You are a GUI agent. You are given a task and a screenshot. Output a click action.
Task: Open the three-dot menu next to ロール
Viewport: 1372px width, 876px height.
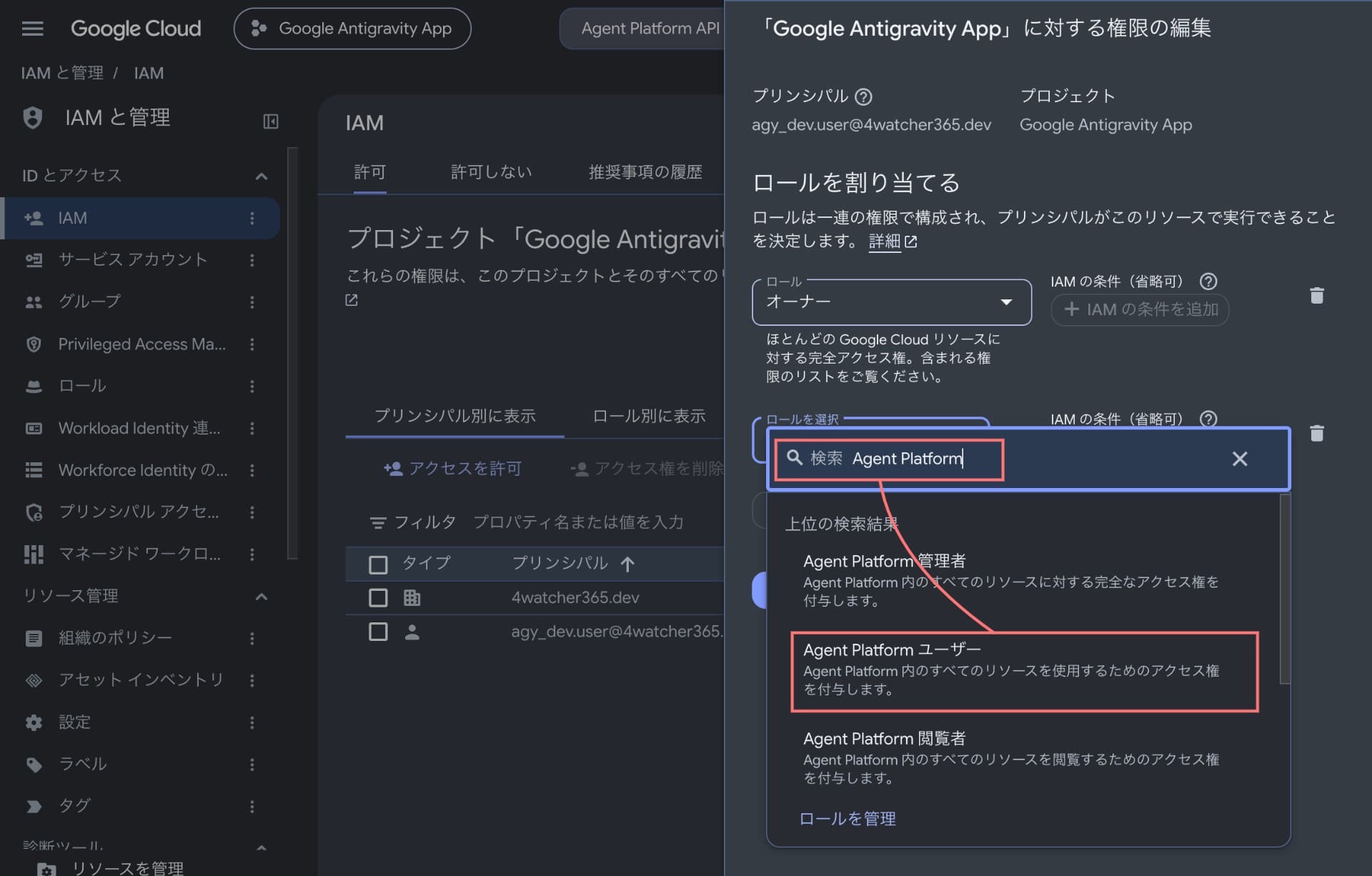coord(252,387)
